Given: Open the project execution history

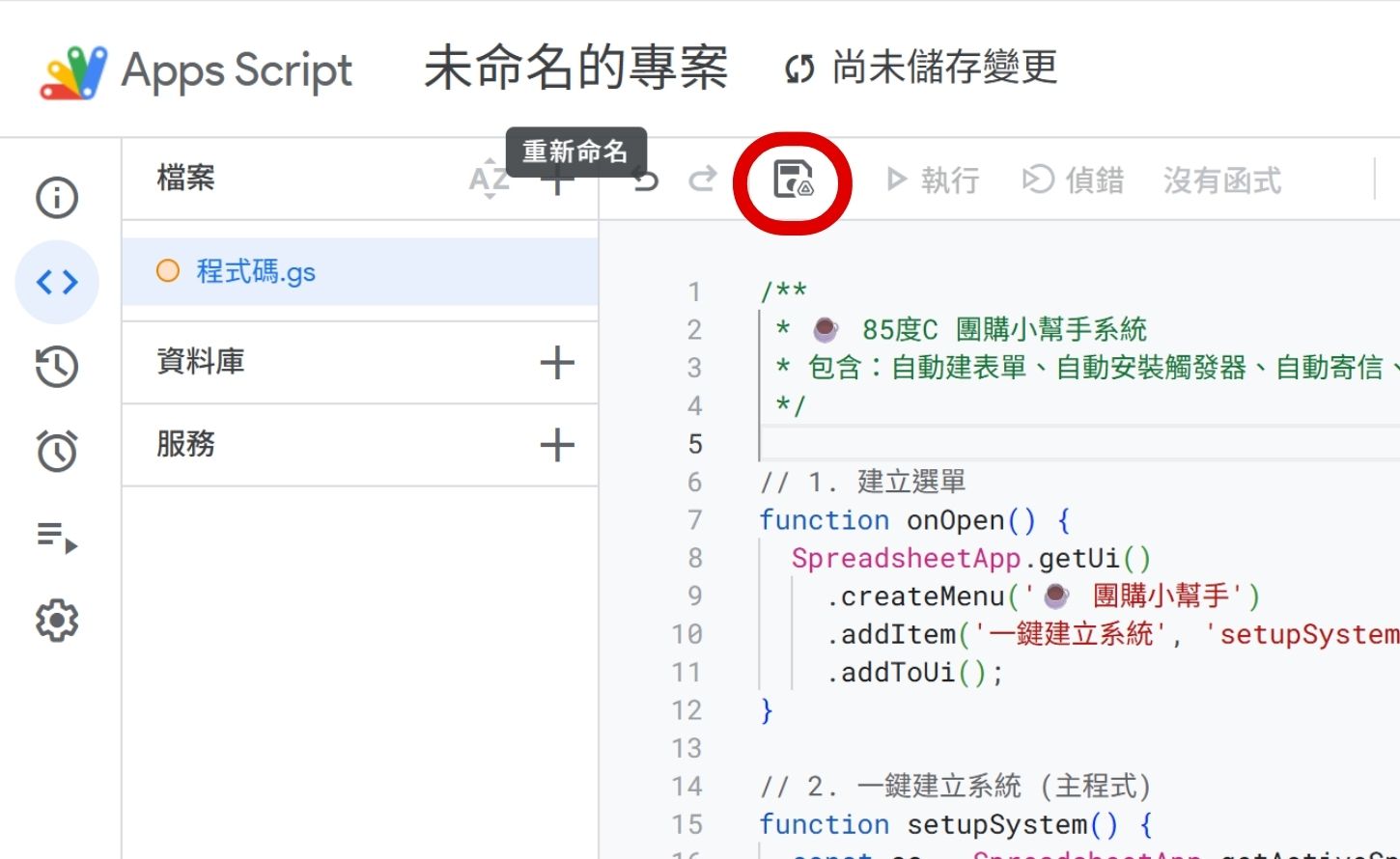Looking at the screenshot, I should pyautogui.click(x=55, y=367).
